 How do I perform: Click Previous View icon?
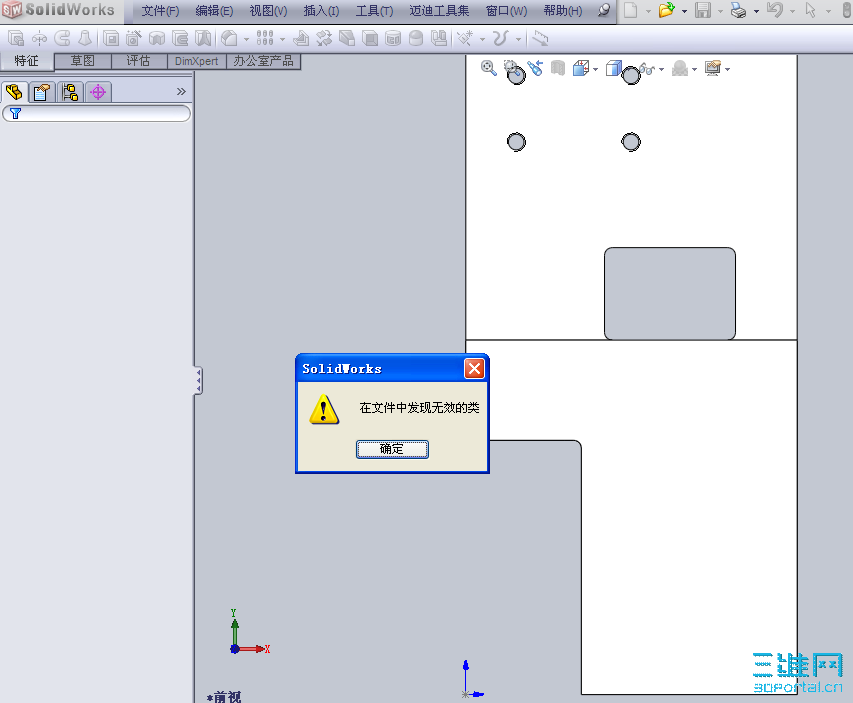535,68
